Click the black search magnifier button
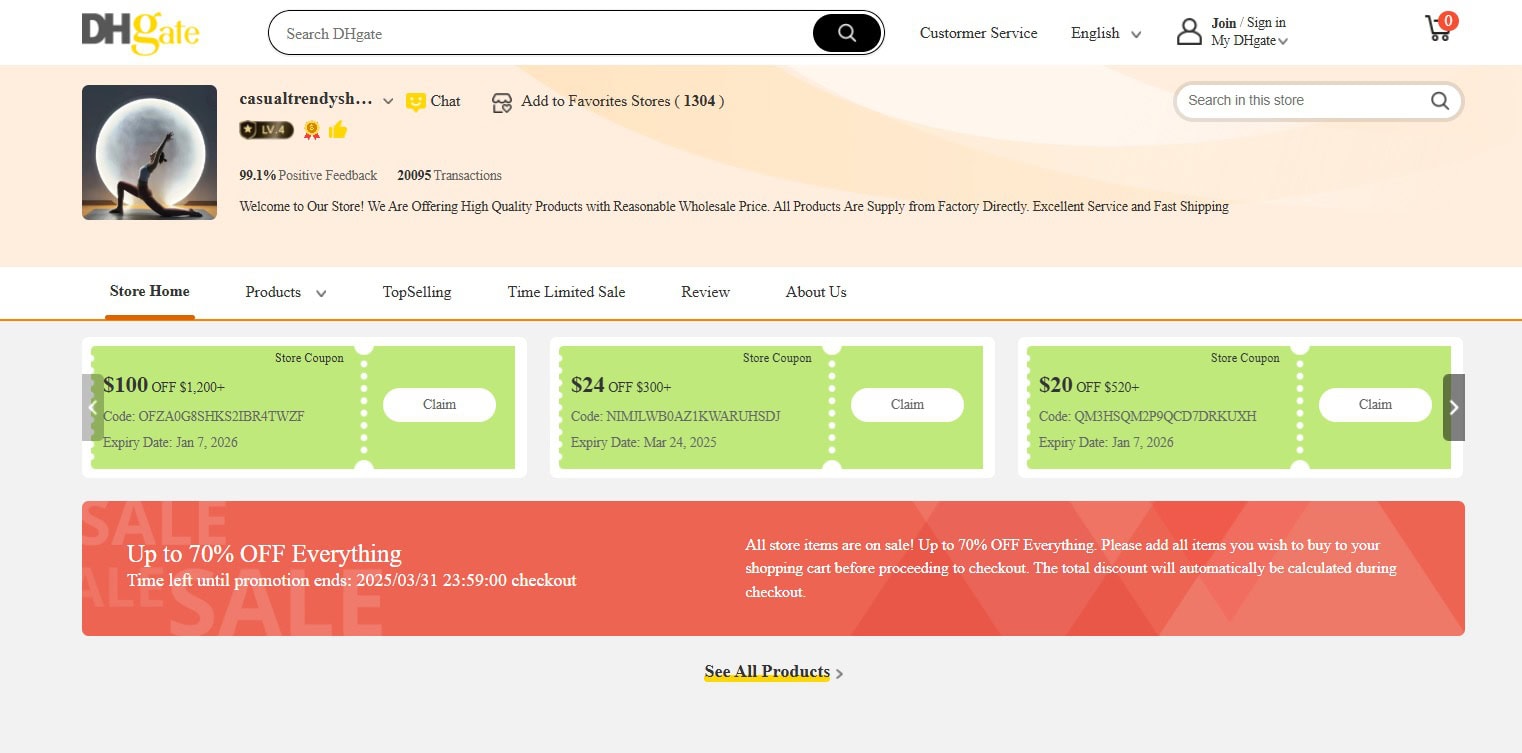 (x=847, y=33)
